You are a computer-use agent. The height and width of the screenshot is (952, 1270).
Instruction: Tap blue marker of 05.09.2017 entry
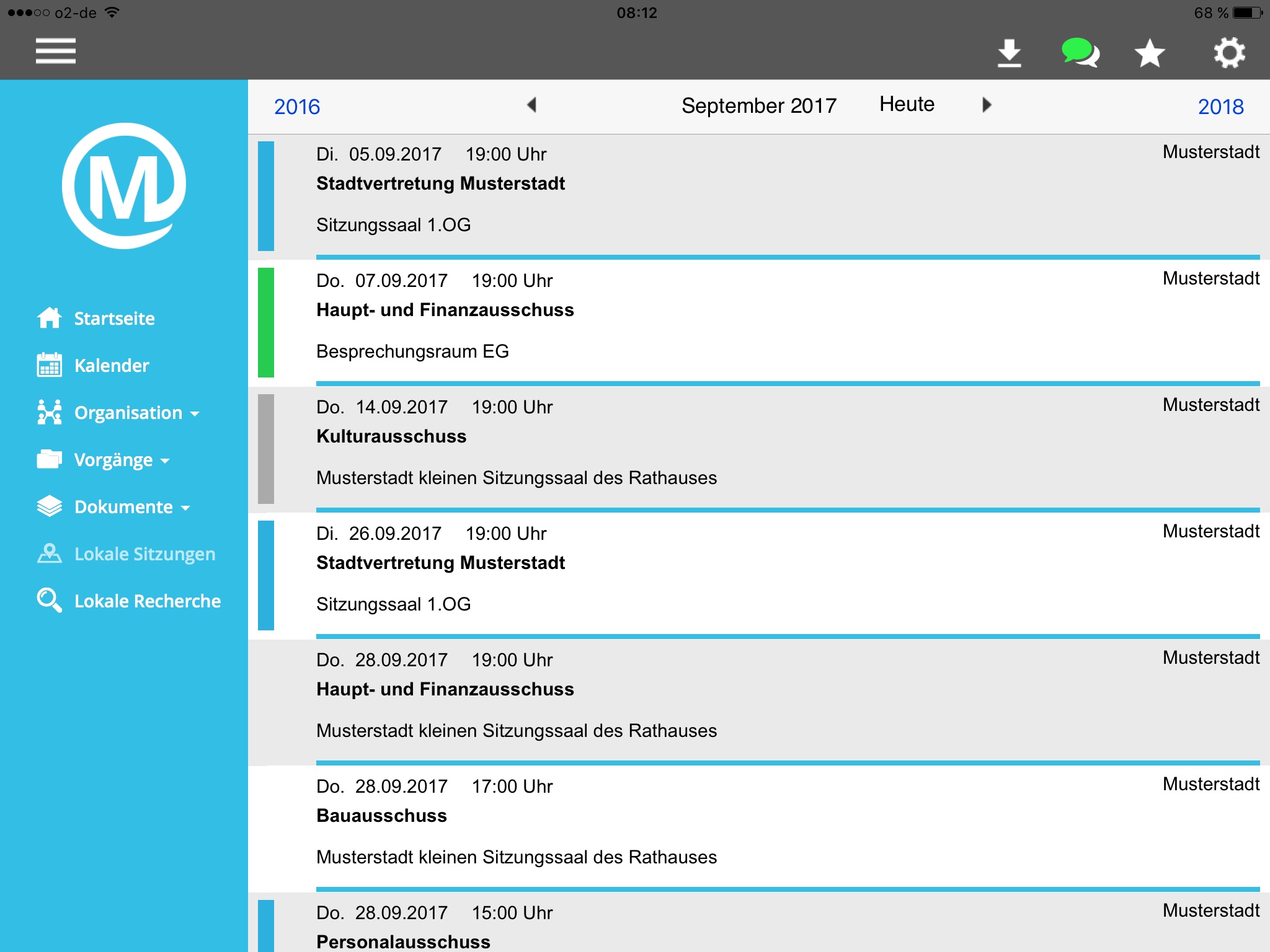[266, 196]
